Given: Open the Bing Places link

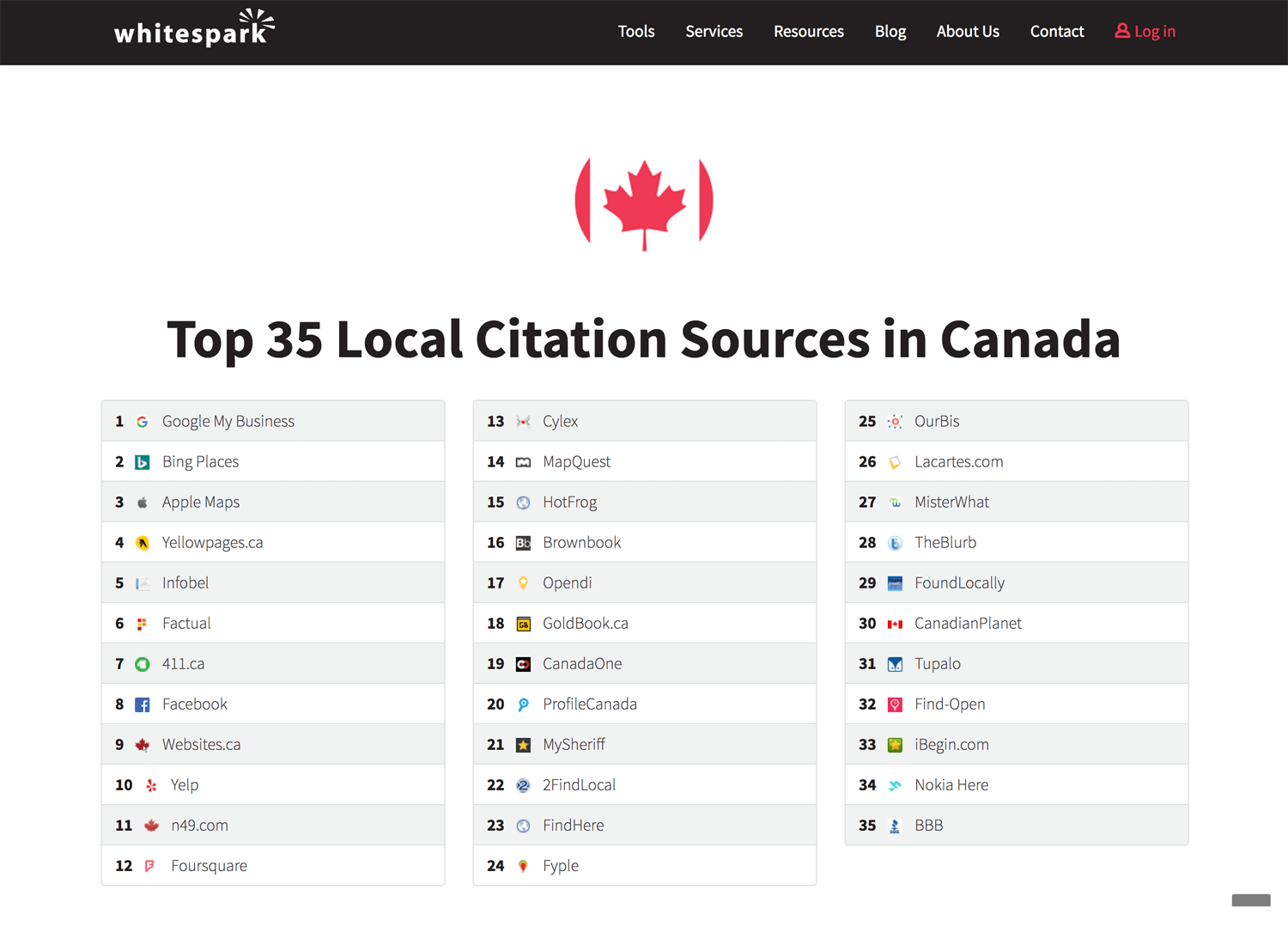Looking at the screenshot, I should [x=201, y=462].
